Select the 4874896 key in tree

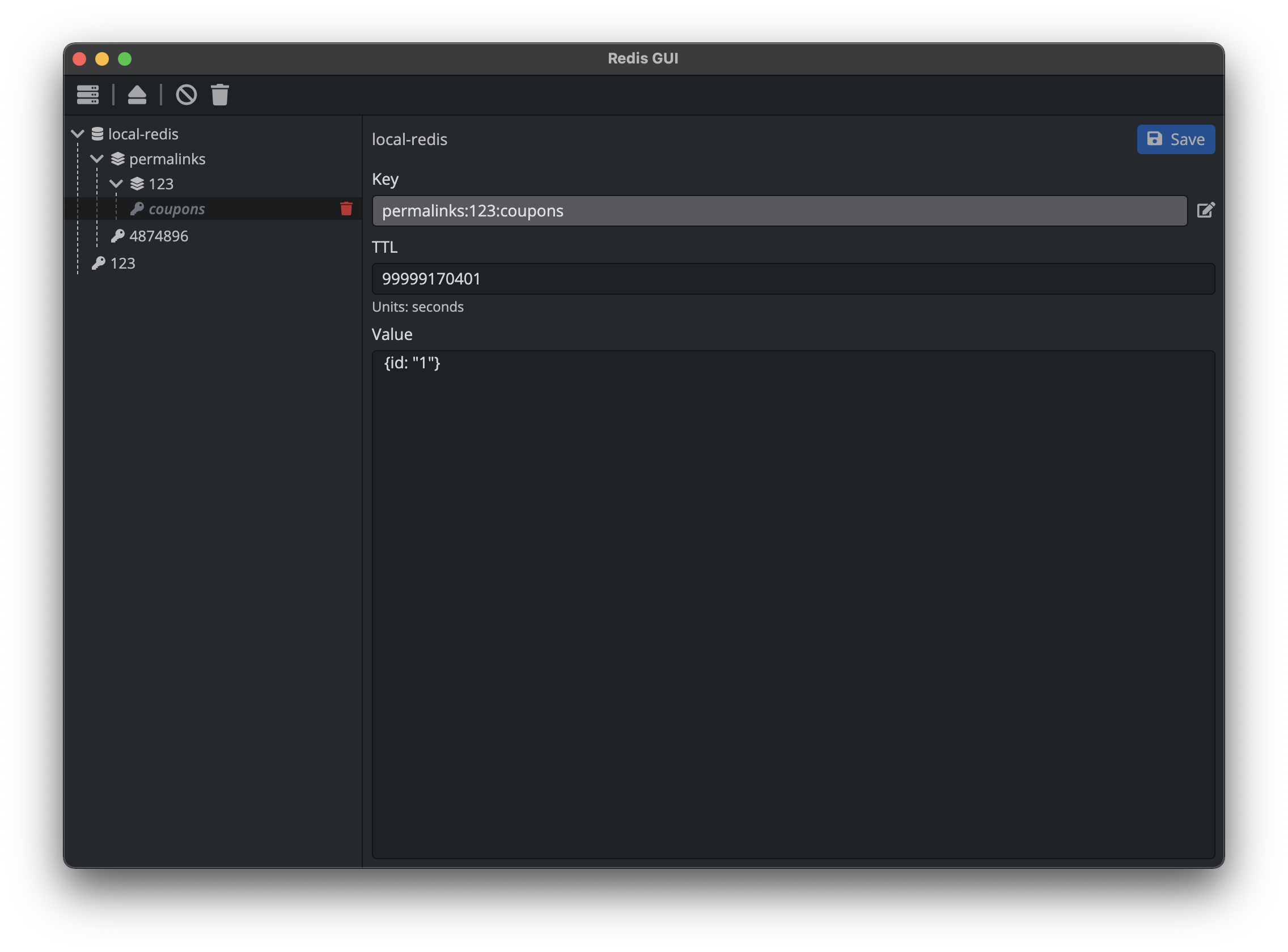(x=159, y=236)
